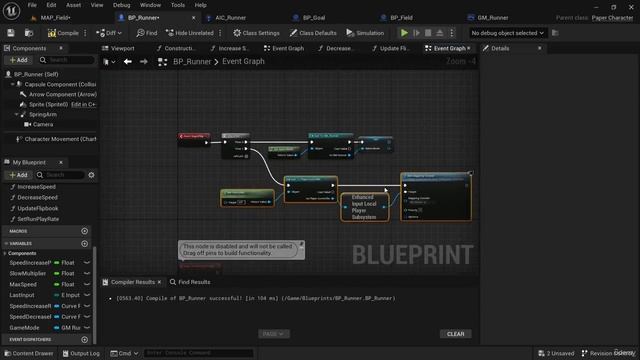The image size is (640, 360).
Task: Click the Paper Character parent class link
Action: coord(612,18)
